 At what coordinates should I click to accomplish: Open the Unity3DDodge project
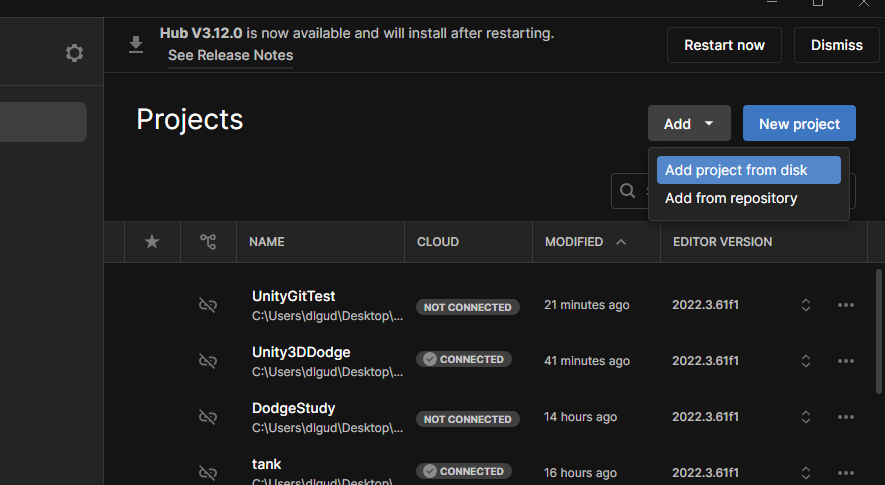(x=301, y=352)
